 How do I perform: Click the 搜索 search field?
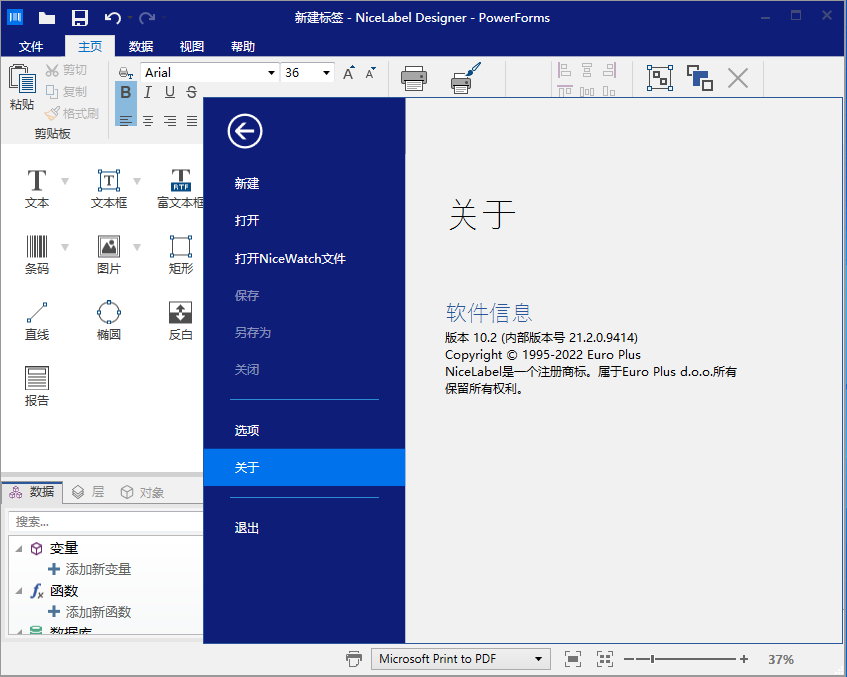tap(105, 521)
